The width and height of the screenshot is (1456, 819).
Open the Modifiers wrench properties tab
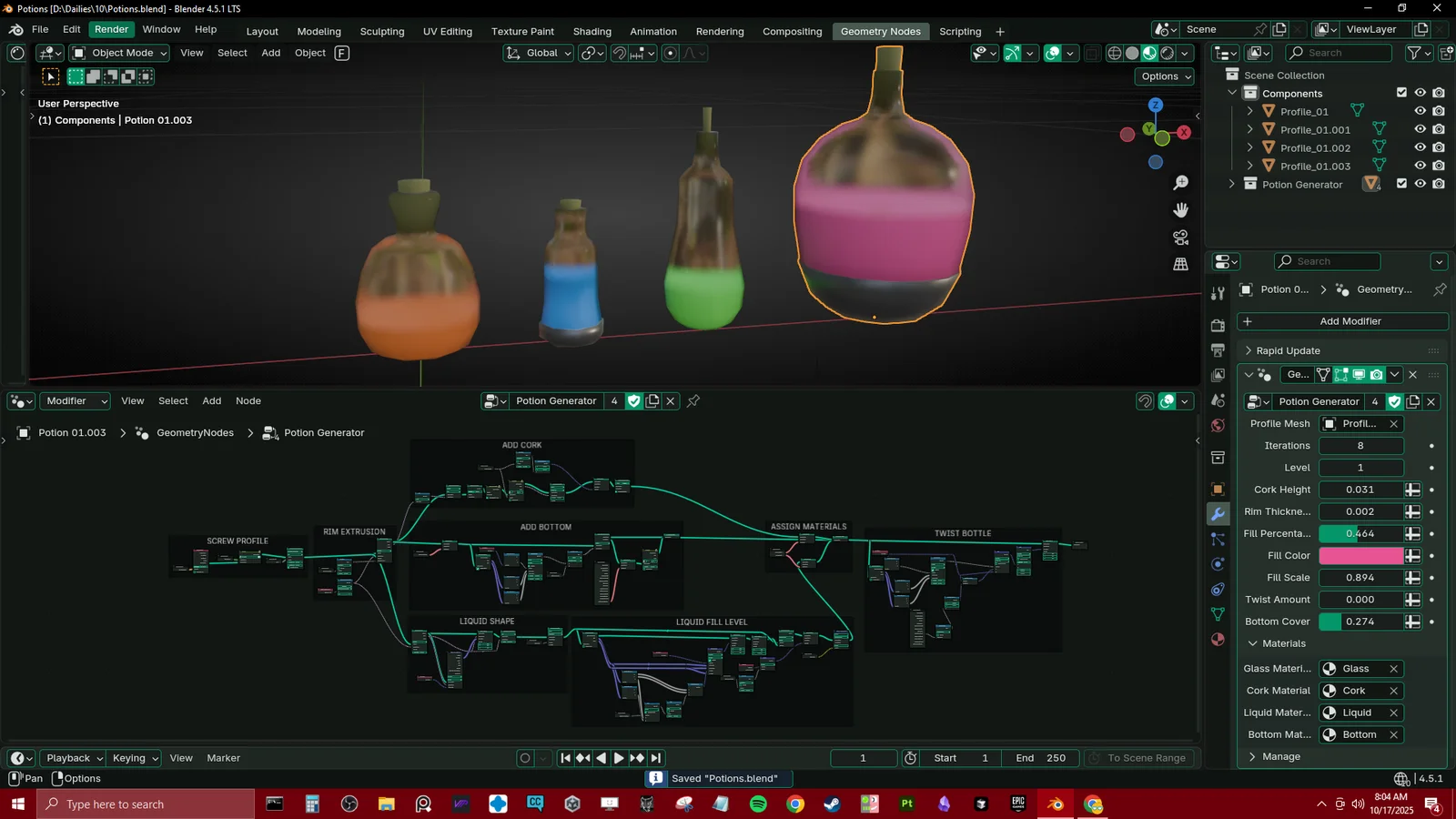1218,514
